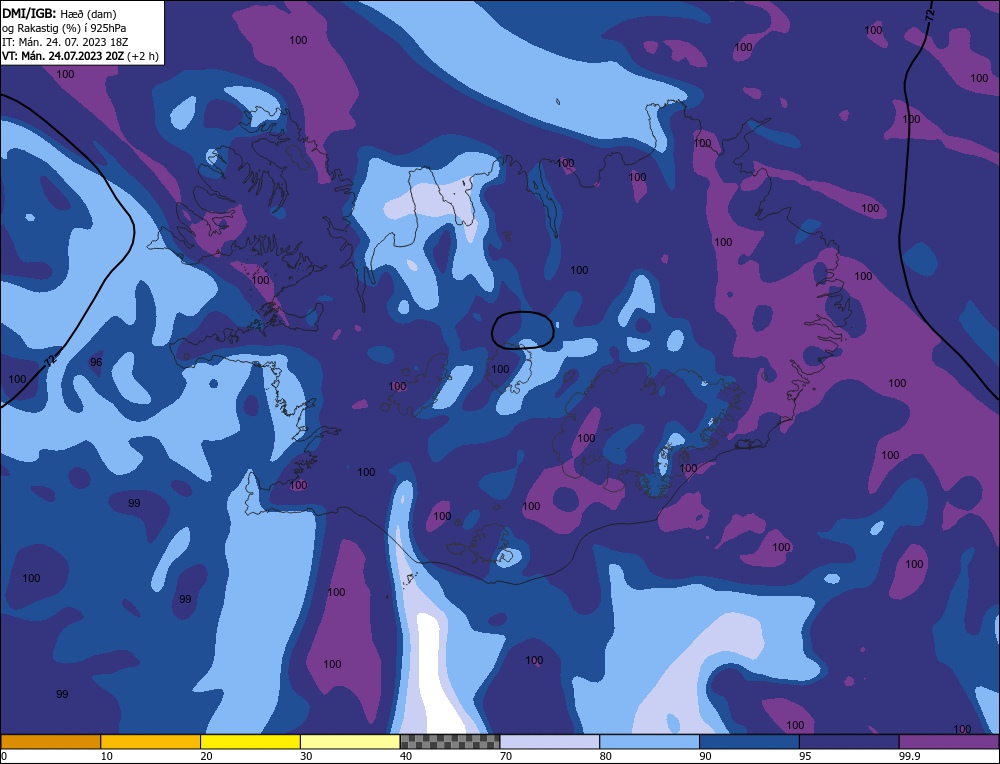Click the dark indigo 95–99.9 legend swatch
The image size is (1000, 764).
point(849,742)
